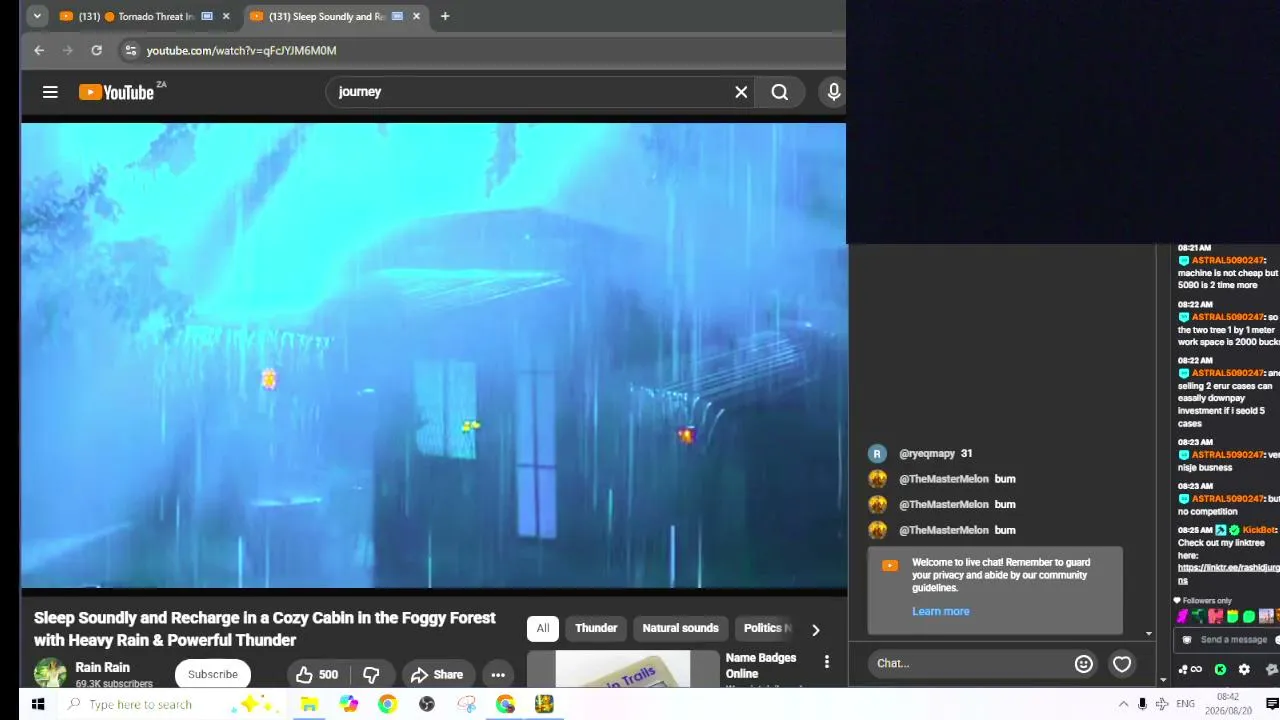Open the YouTube guide hamburger menu
The width and height of the screenshot is (1280, 720).
click(x=50, y=92)
